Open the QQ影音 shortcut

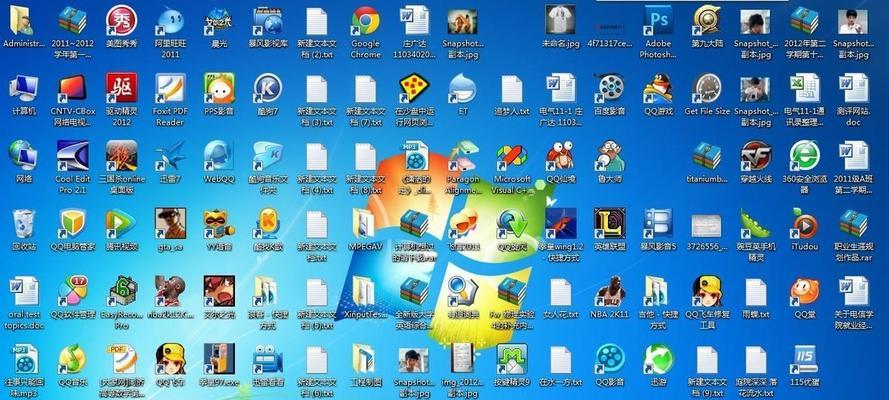609,359
